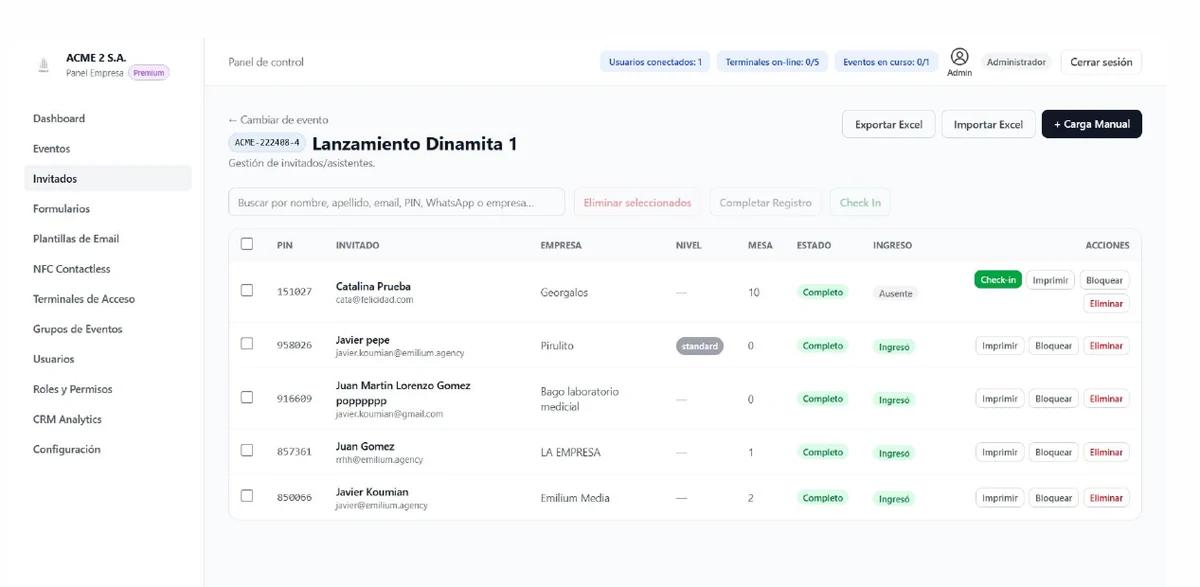Open the Admin user profile icon
Screen dimensions: 1200x587
point(959,56)
